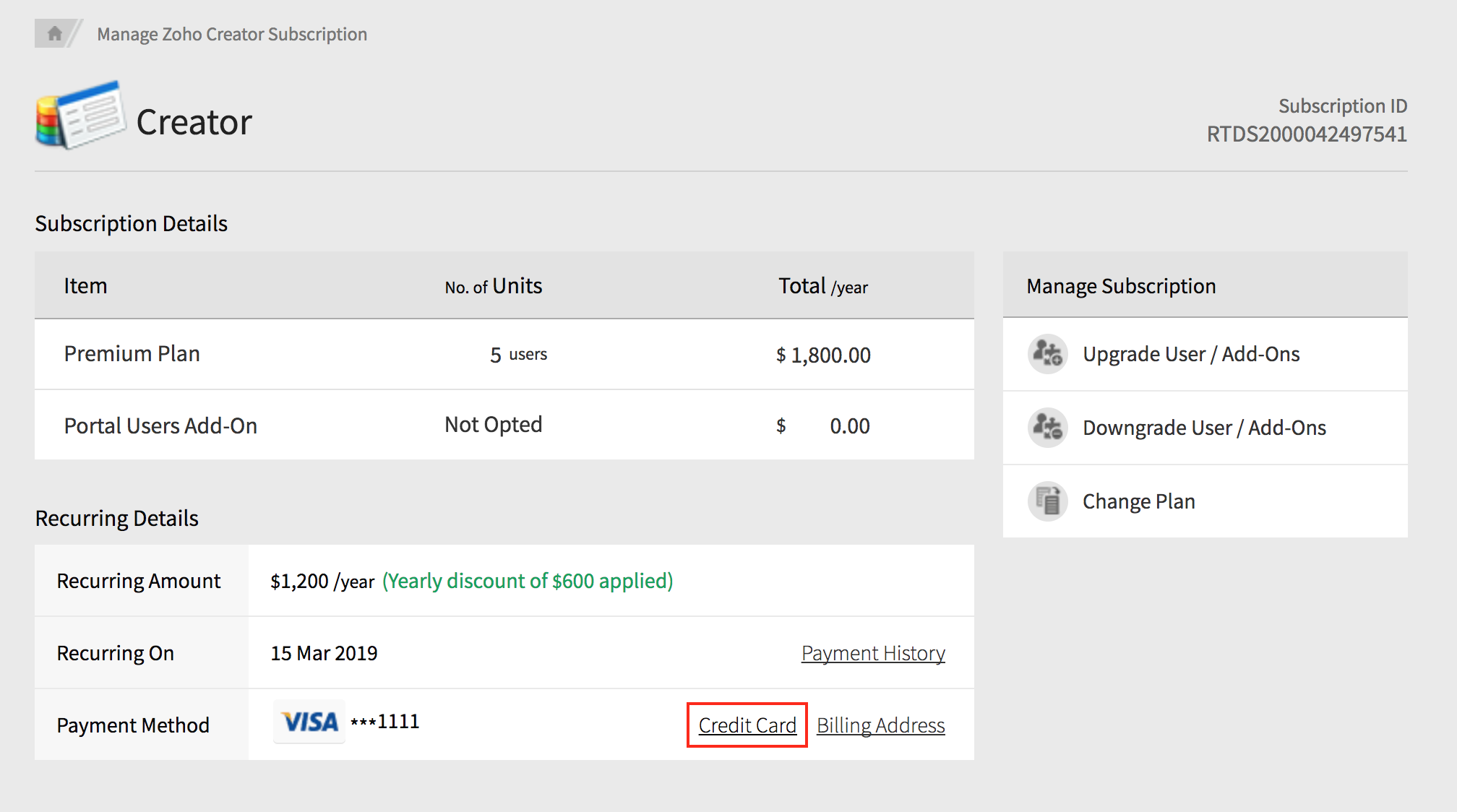Image resolution: width=1457 pixels, height=812 pixels.
Task: Select Change Plan option
Action: [x=1205, y=501]
